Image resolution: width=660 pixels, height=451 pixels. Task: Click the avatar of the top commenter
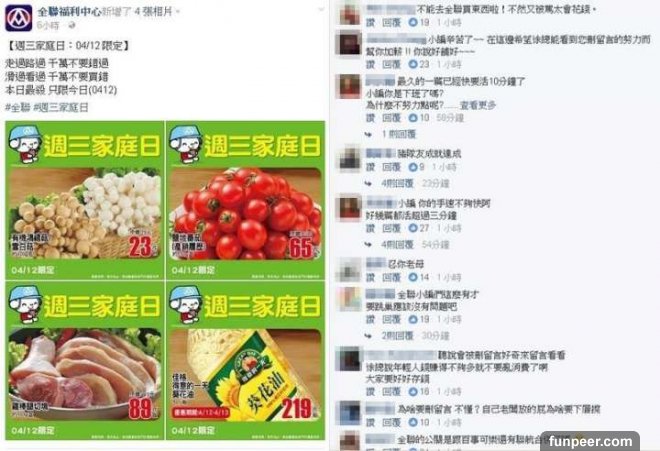(350, 13)
